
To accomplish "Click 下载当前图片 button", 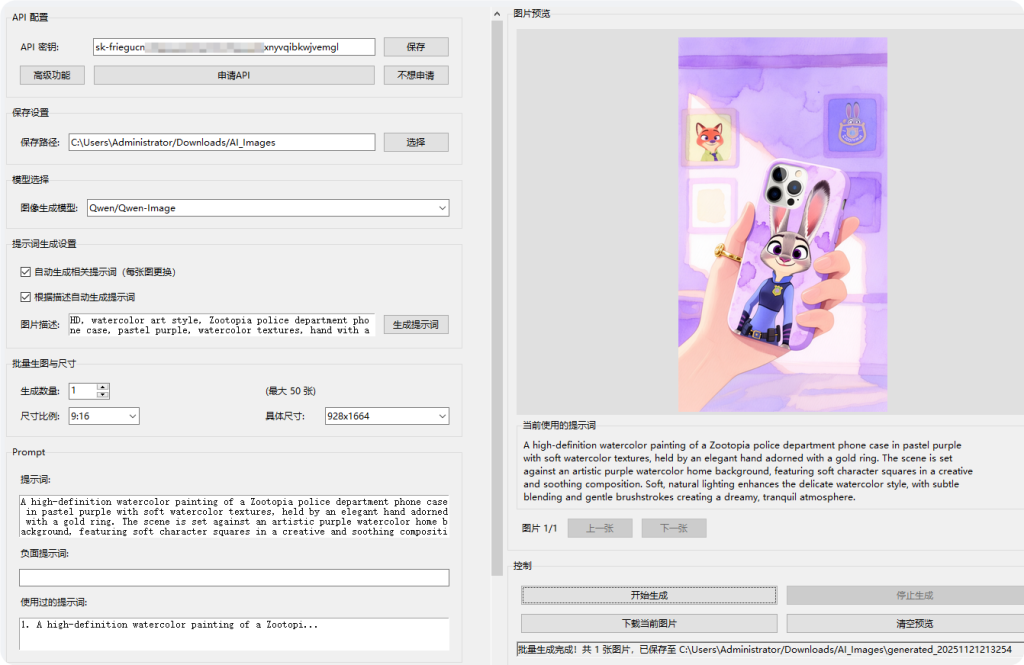I will 648,623.
